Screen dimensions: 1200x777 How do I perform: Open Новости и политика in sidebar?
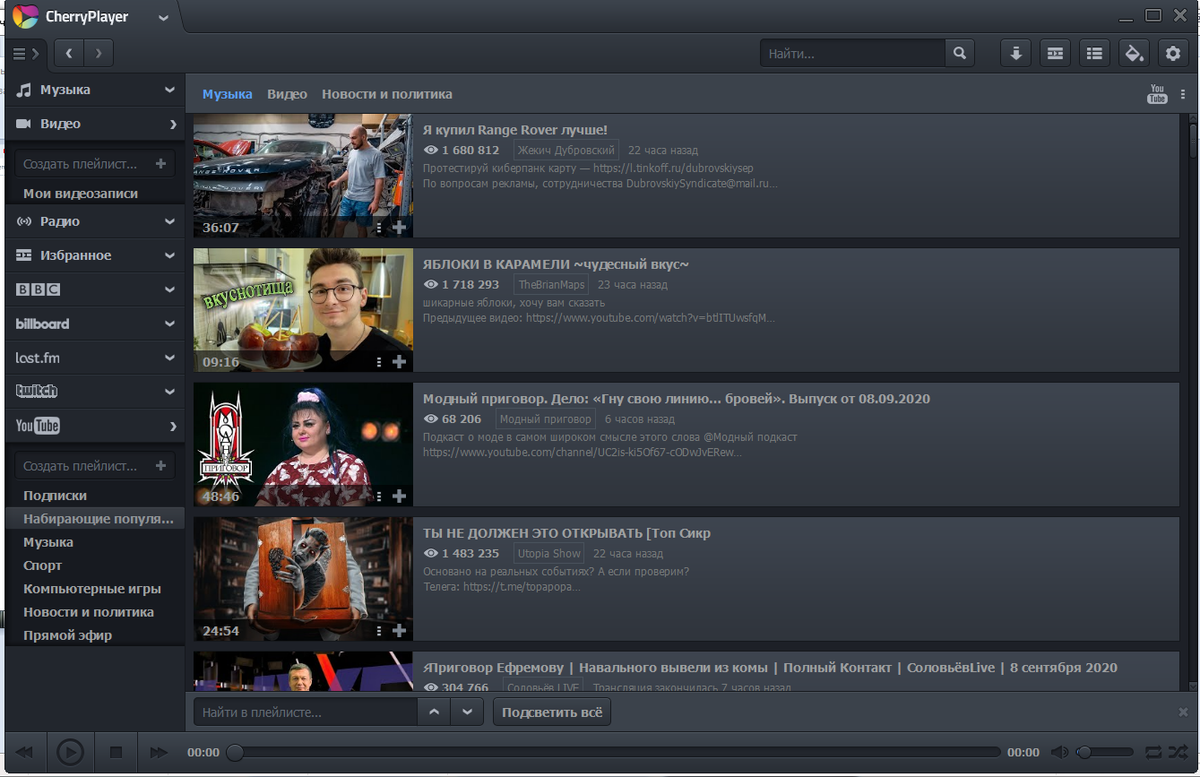89,612
